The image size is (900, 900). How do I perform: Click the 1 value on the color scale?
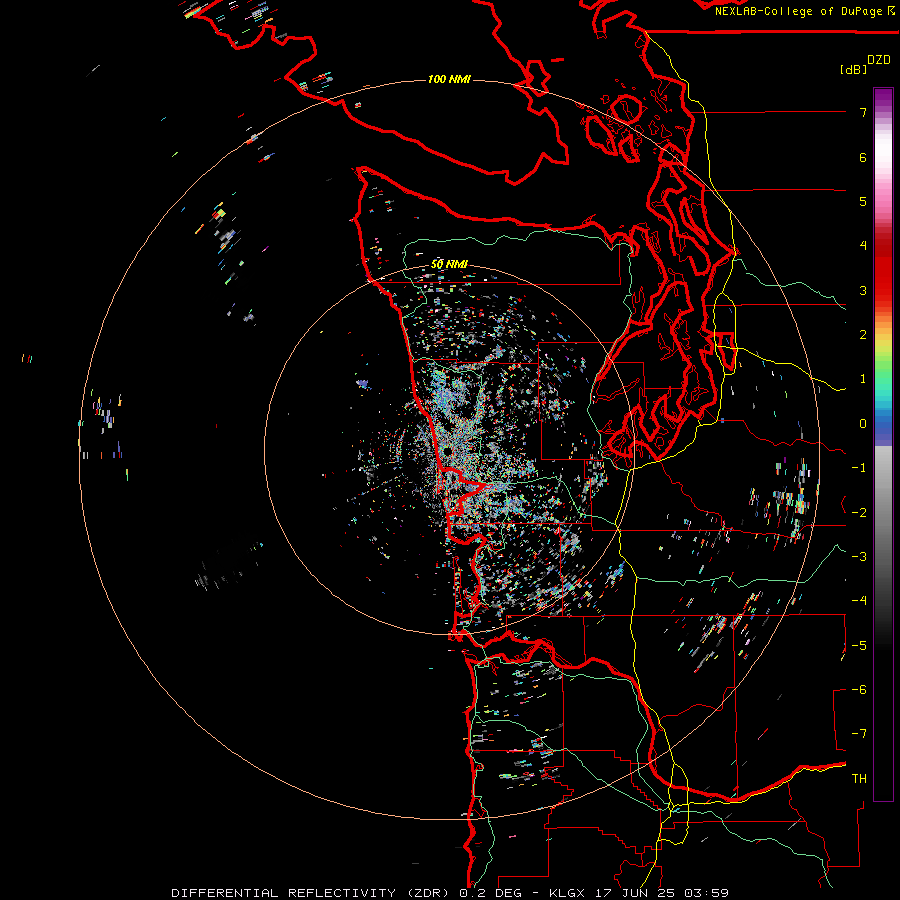click(863, 379)
